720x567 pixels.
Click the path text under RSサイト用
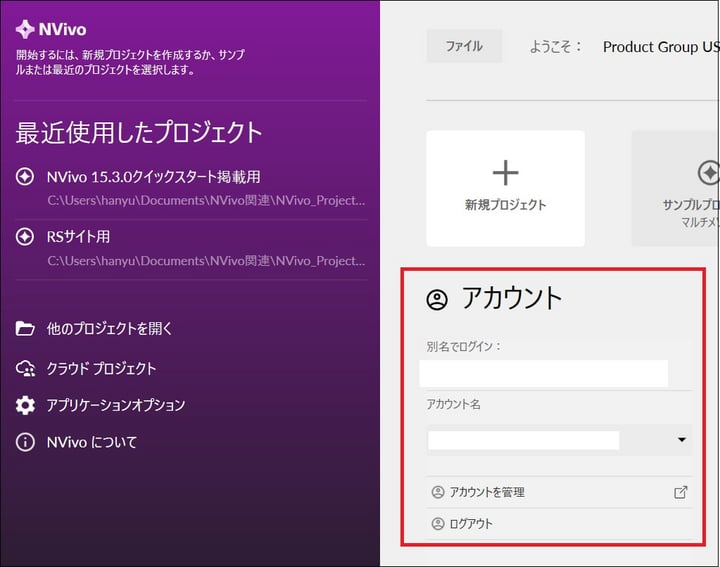206,261
